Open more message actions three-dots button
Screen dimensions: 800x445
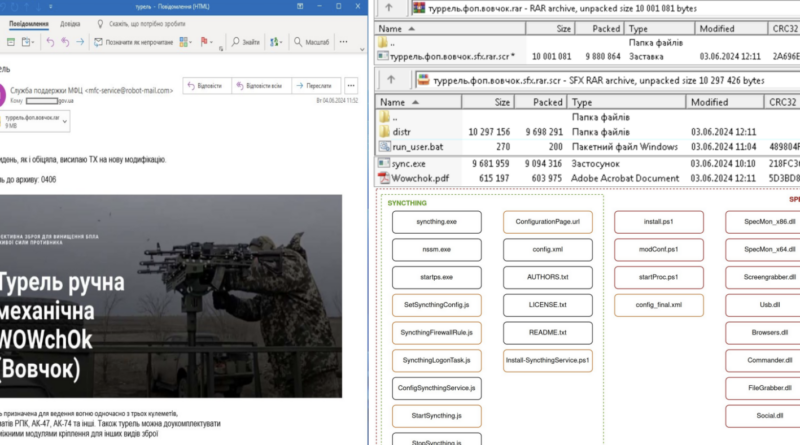351,86
